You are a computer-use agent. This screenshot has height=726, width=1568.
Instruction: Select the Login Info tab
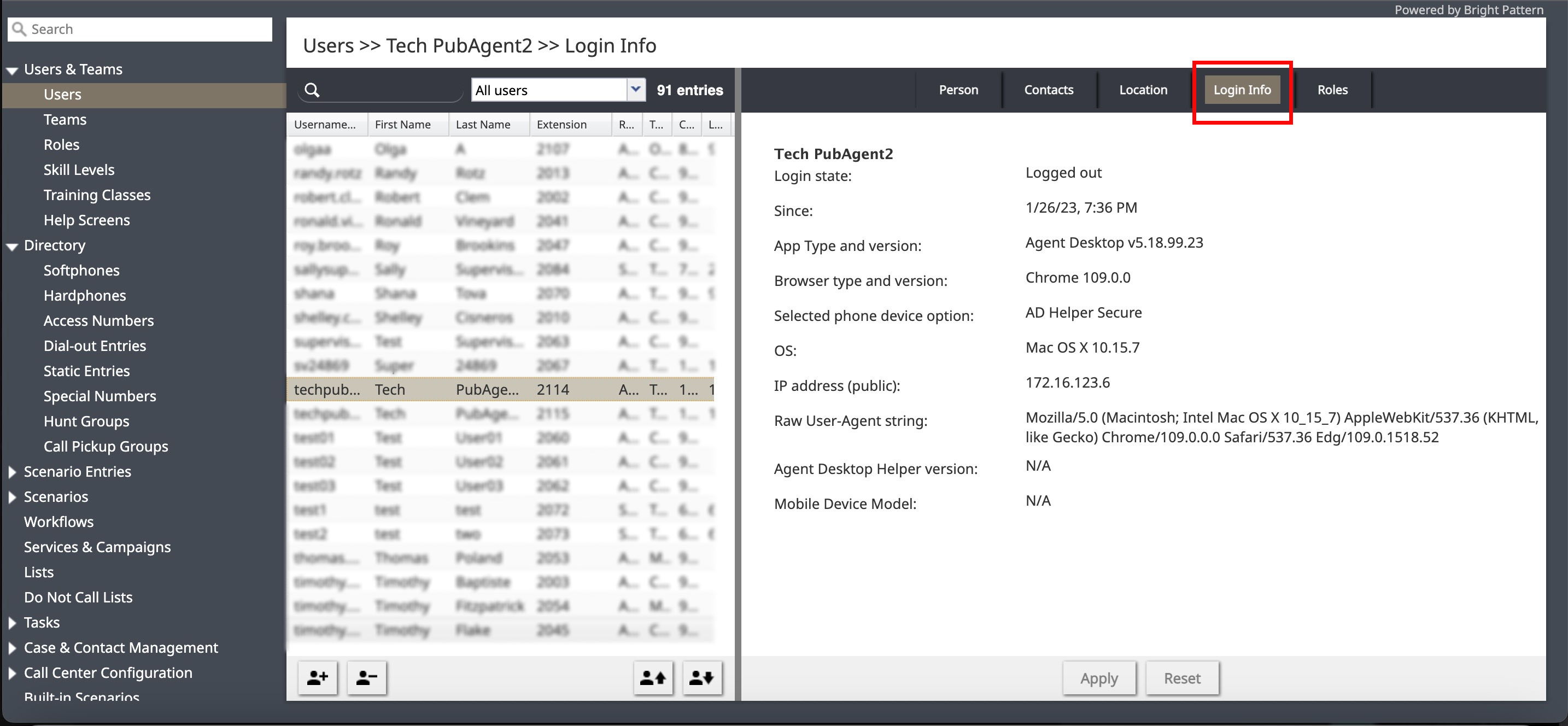click(1242, 90)
